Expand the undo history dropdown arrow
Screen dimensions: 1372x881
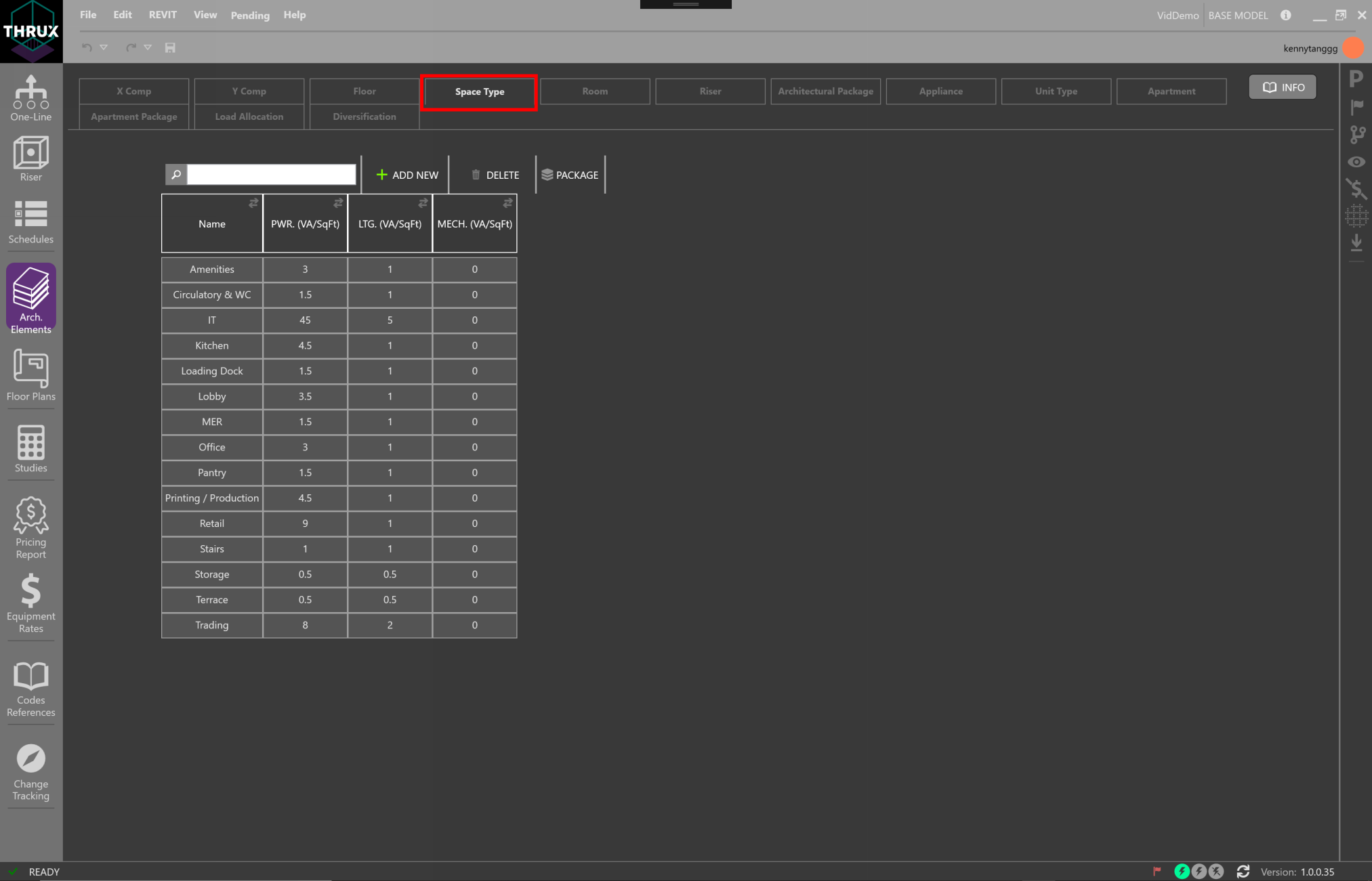(104, 47)
